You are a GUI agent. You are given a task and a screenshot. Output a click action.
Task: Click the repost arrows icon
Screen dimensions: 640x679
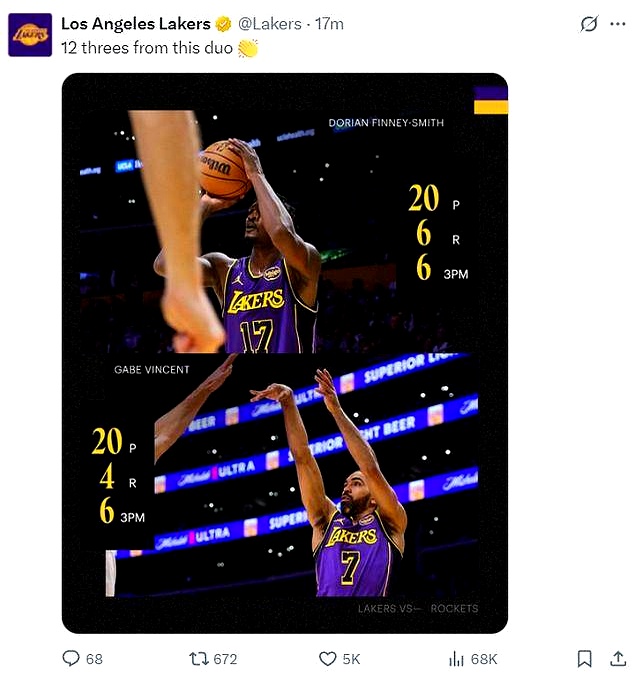[x=198, y=659]
